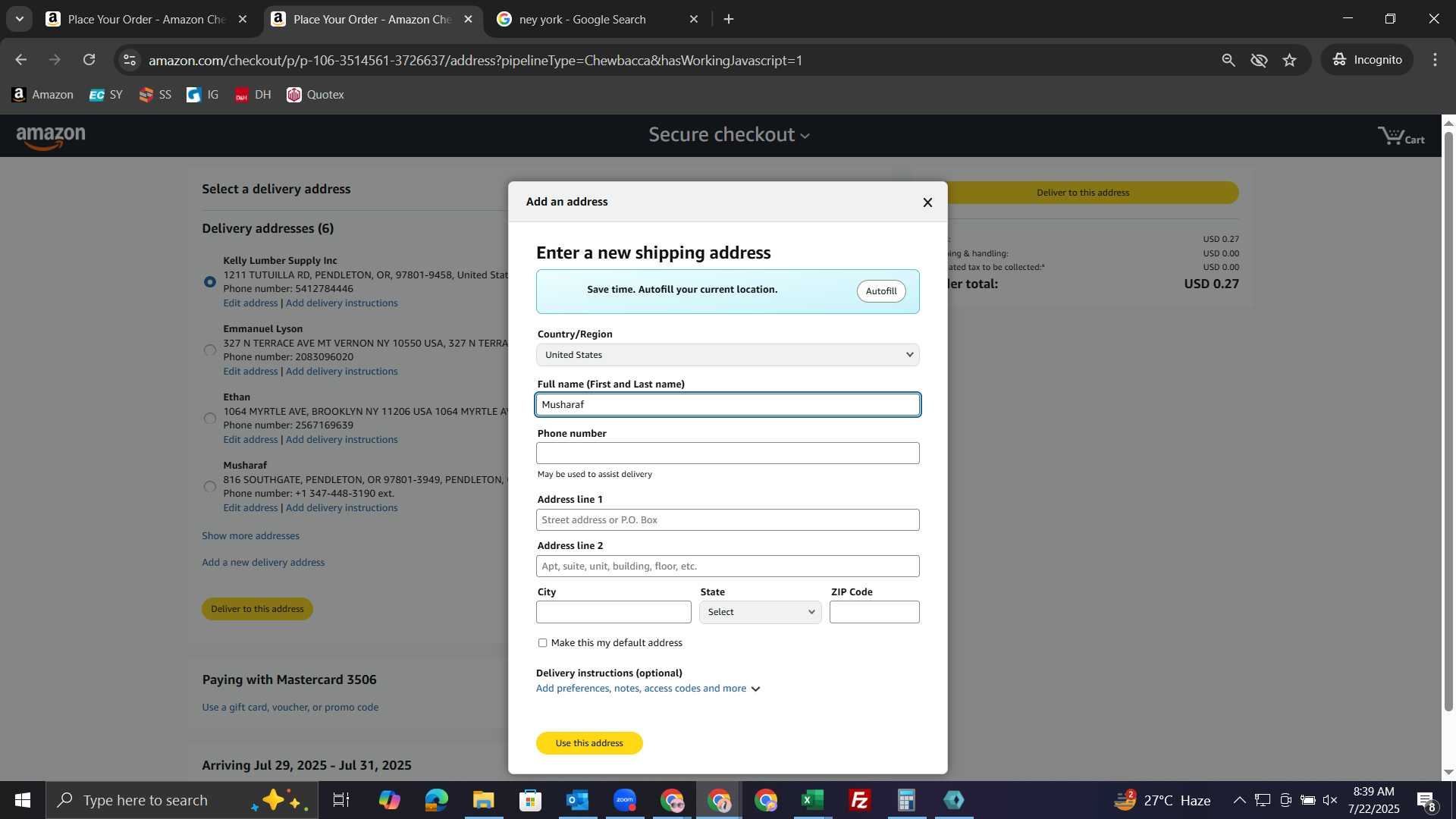This screenshot has height=819, width=1456.
Task: Edit address for Ethan
Action: coord(250,440)
